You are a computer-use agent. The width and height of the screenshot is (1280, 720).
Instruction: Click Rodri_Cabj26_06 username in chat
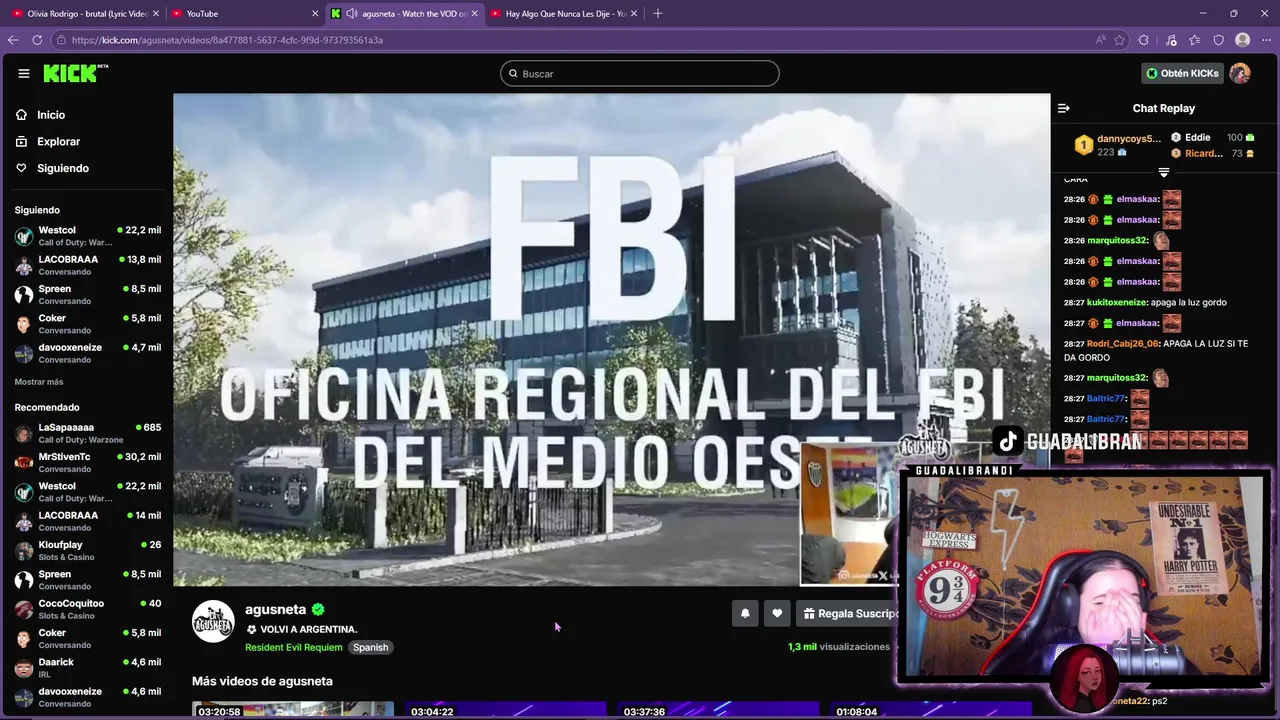tap(1123, 344)
